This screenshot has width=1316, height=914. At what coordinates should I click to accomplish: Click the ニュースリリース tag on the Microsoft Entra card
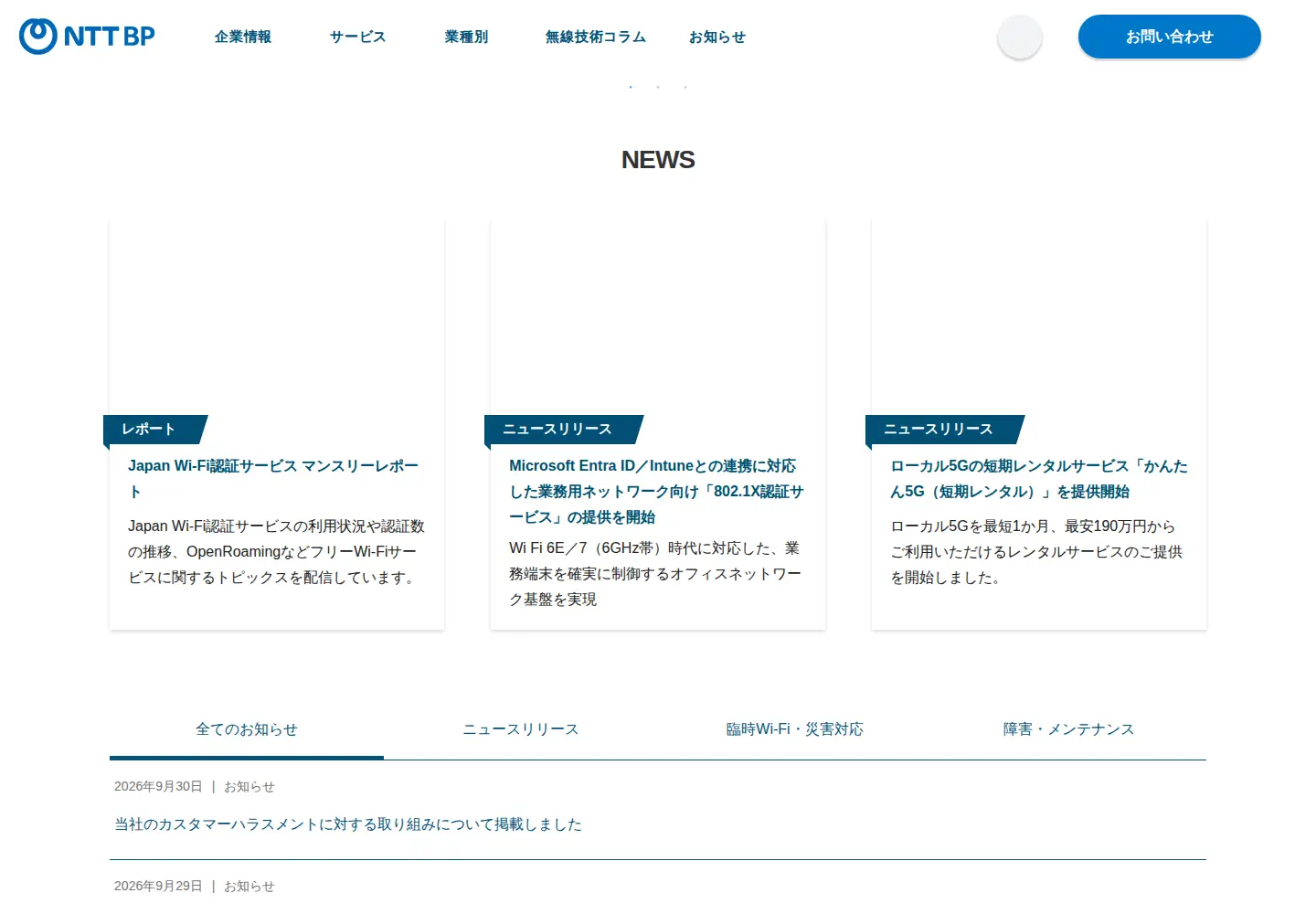coord(564,429)
